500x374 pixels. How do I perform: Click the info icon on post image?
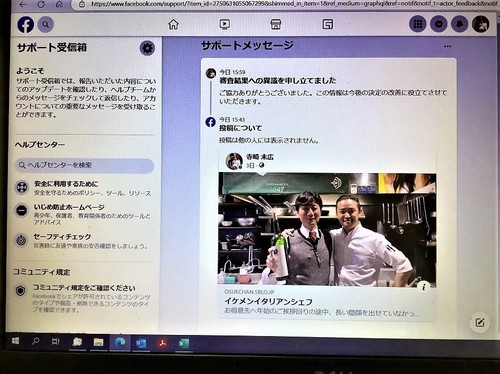coord(423,286)
